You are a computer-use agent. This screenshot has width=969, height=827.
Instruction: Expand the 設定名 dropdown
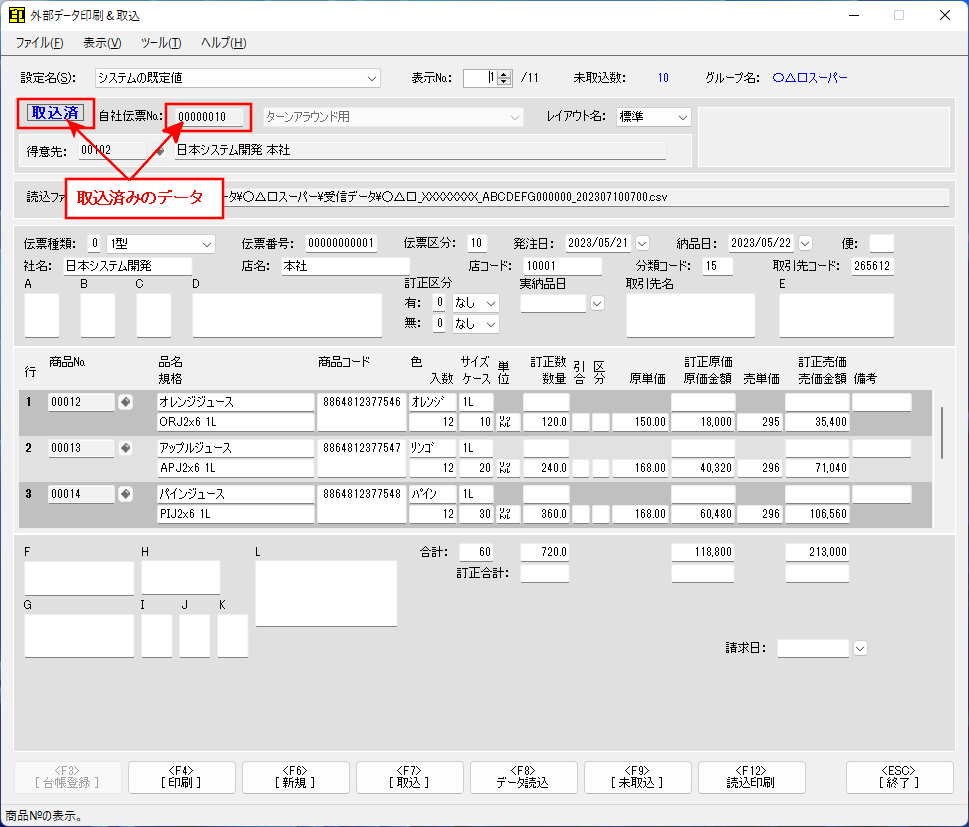pos(372,78)
